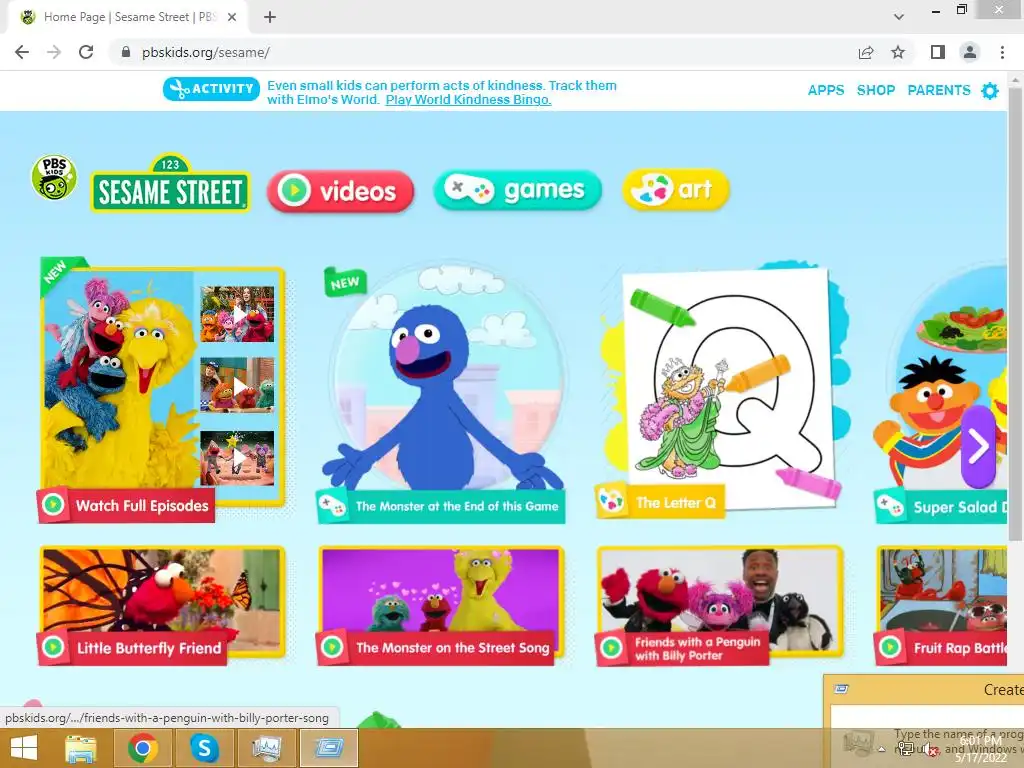Screen dimensions: 1024x768
Task: Play the Fruit Rap Battle video
Action: (x=942, y=604)
